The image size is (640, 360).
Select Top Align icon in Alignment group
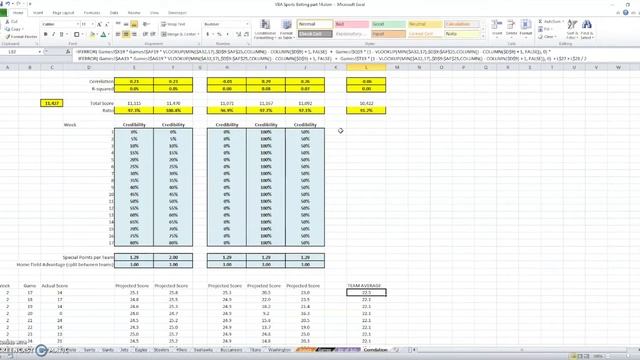point(118,24)
